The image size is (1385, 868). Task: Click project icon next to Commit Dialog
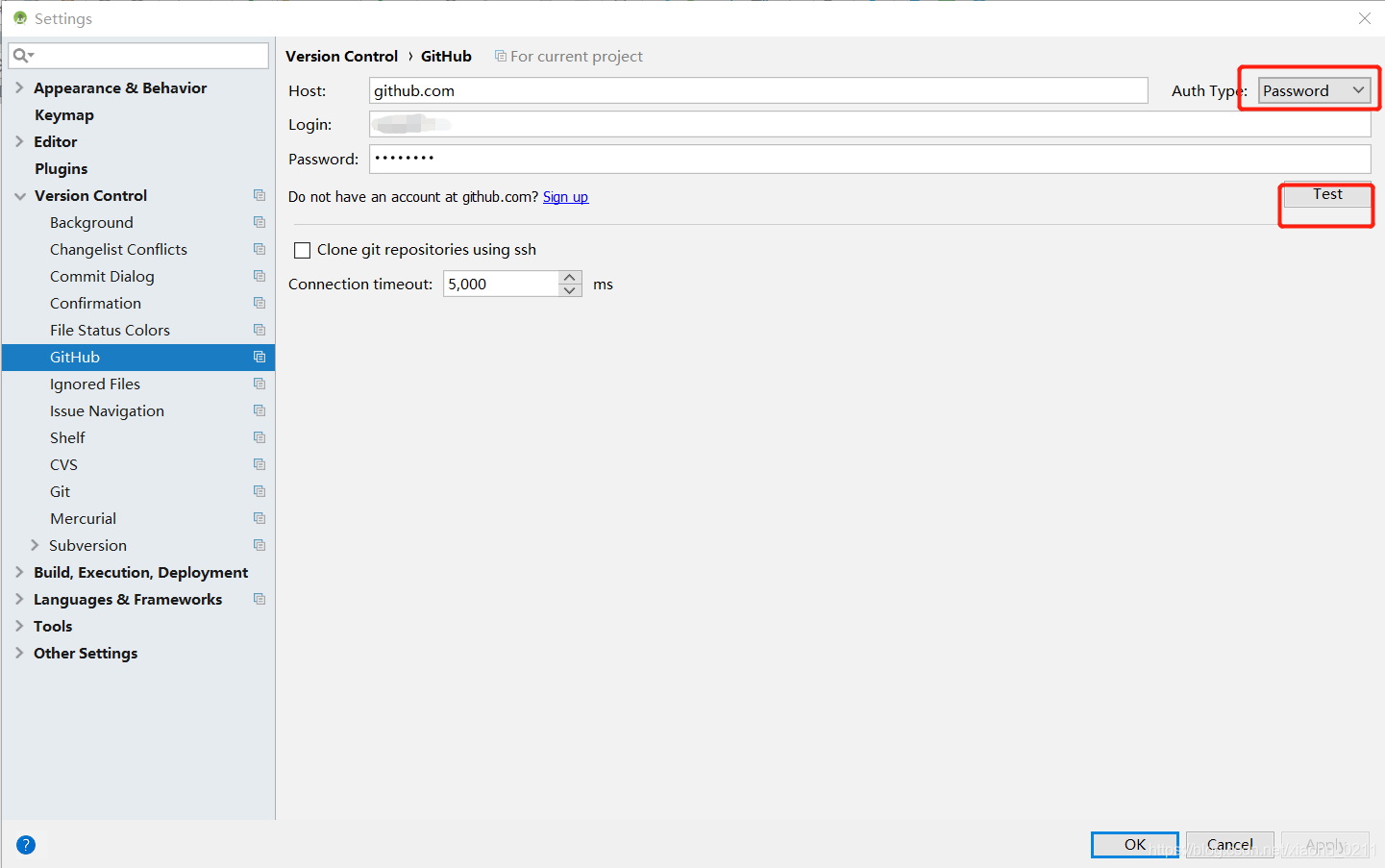point(260,276)
